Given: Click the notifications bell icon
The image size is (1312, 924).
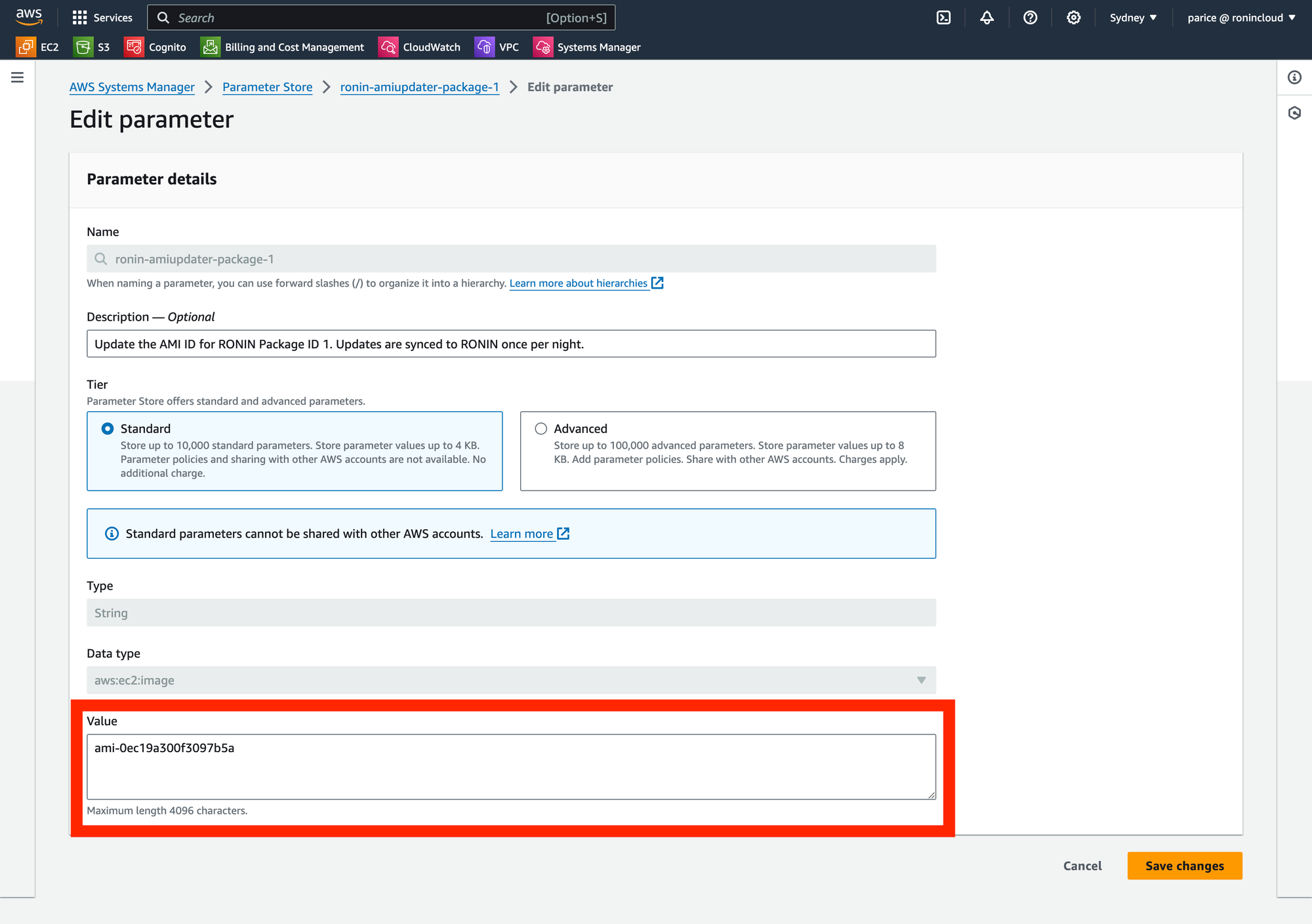Looking at the screenshot, I should [x=987, y=18].
